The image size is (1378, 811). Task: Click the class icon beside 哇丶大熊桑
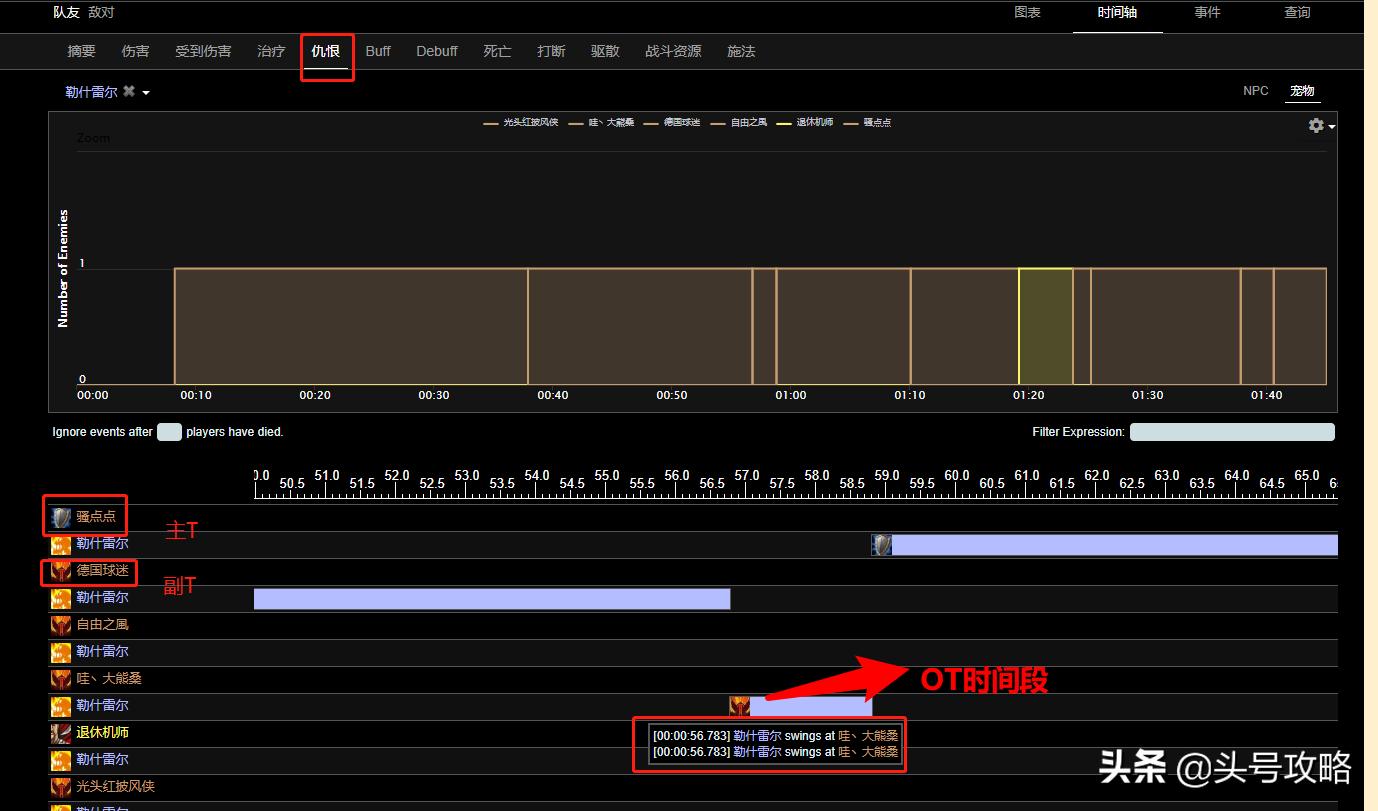pyautogui.click(x=61, y=679)
